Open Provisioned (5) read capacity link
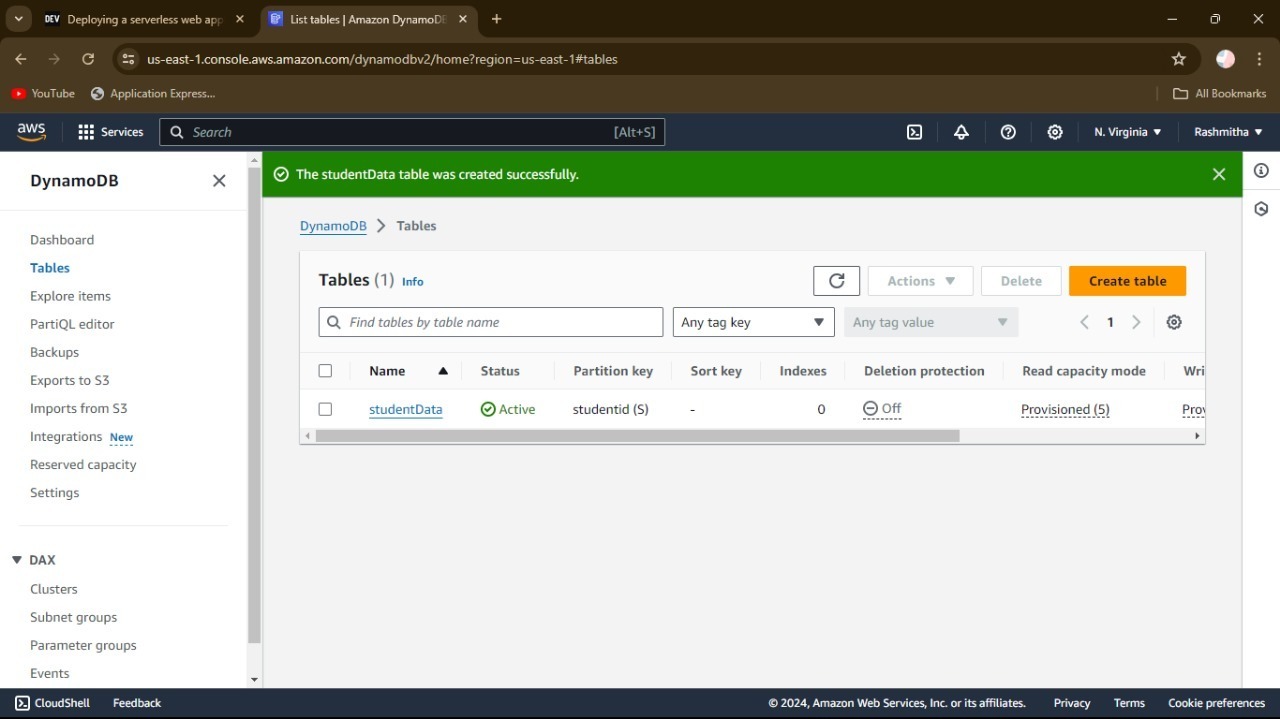The height and width of the screenshot is (719, 1280). pos(1065,409)
